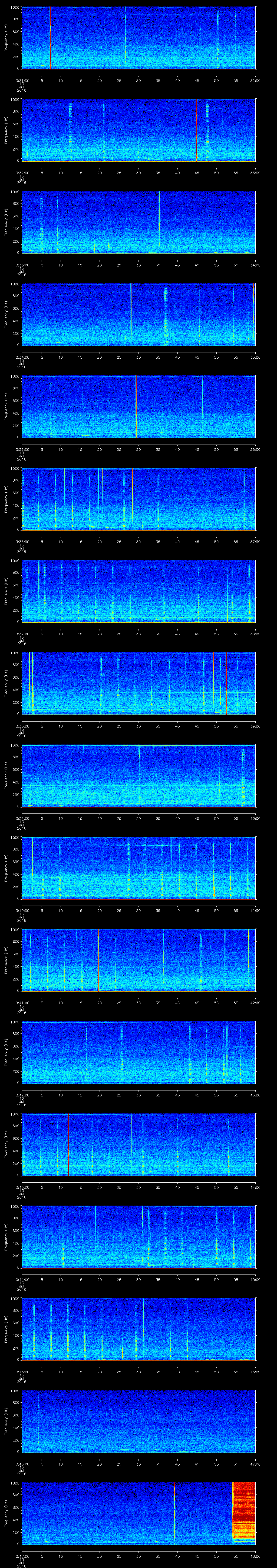
Task: Click the Frequency (Hz) axis label of the 0:39:00 spectrogram
Action: click(6, 775)
